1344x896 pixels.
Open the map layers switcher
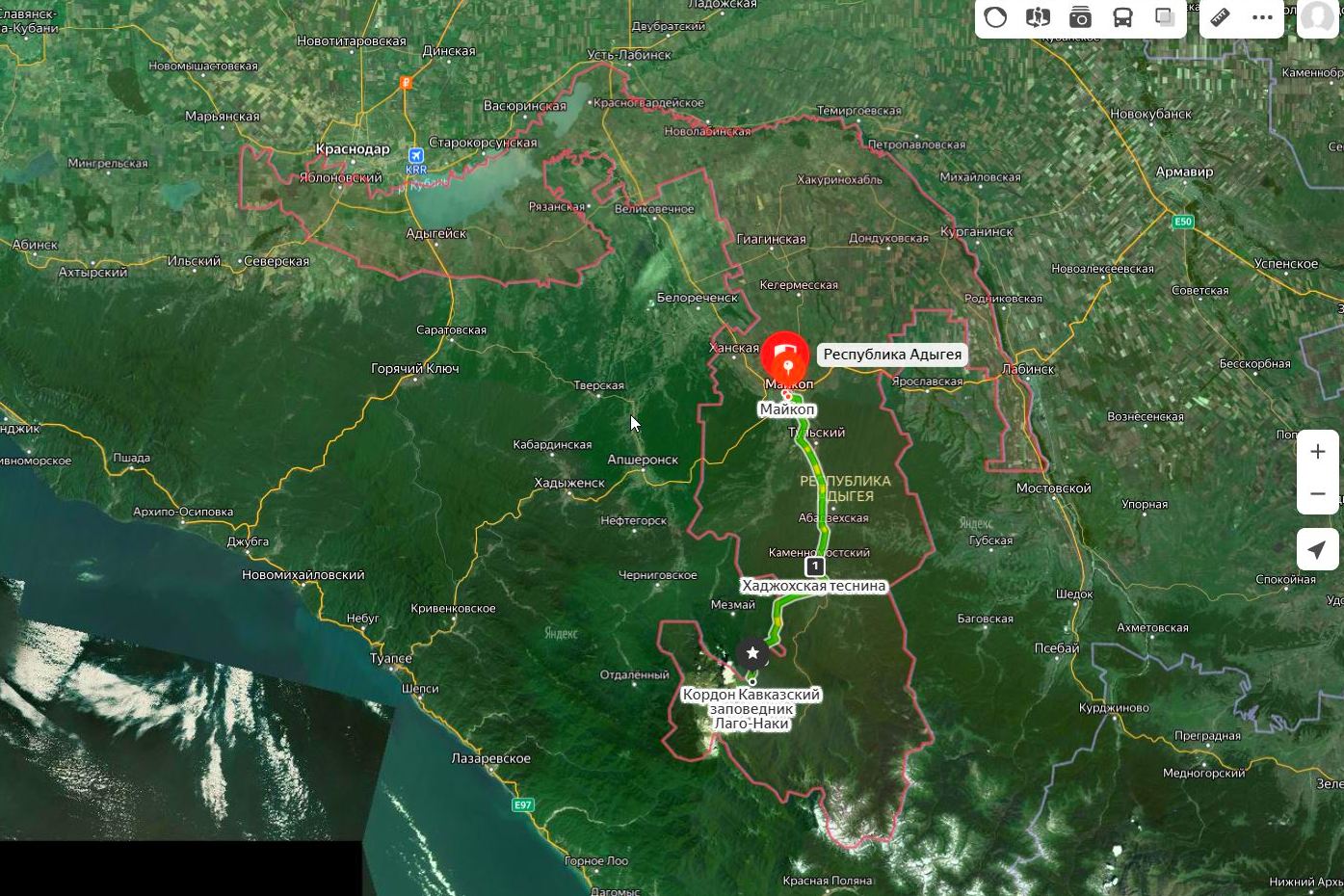pyautogui.click(x=1165, y=17)
